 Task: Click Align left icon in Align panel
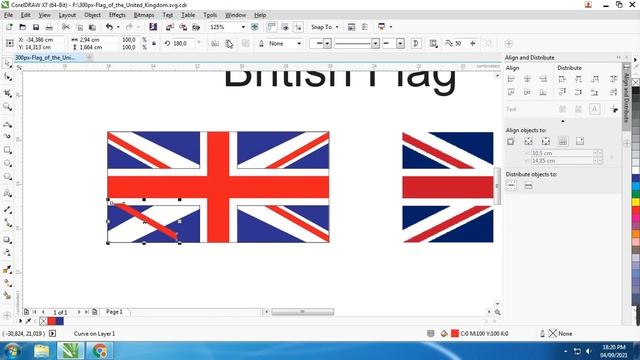[511, 79]
